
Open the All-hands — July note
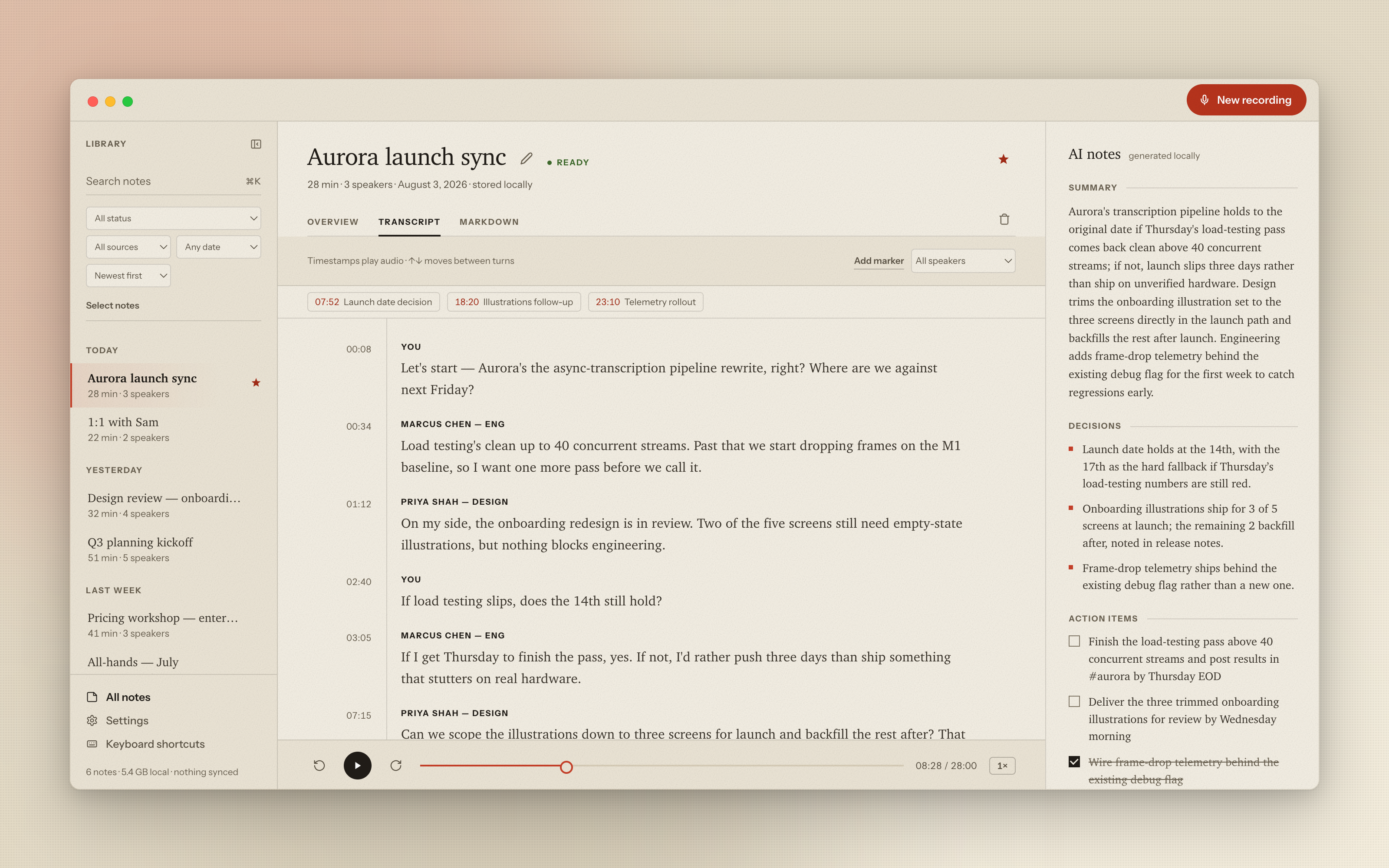[173, 662]
